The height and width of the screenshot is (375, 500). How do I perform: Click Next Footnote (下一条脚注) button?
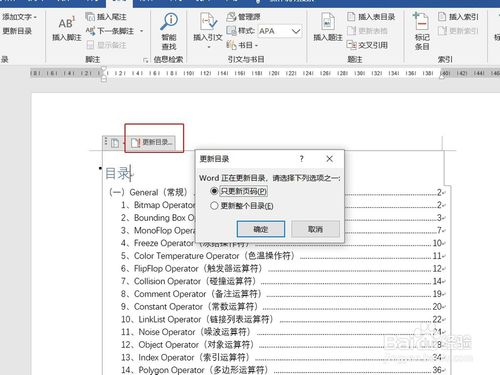click(x=110, y=31)
